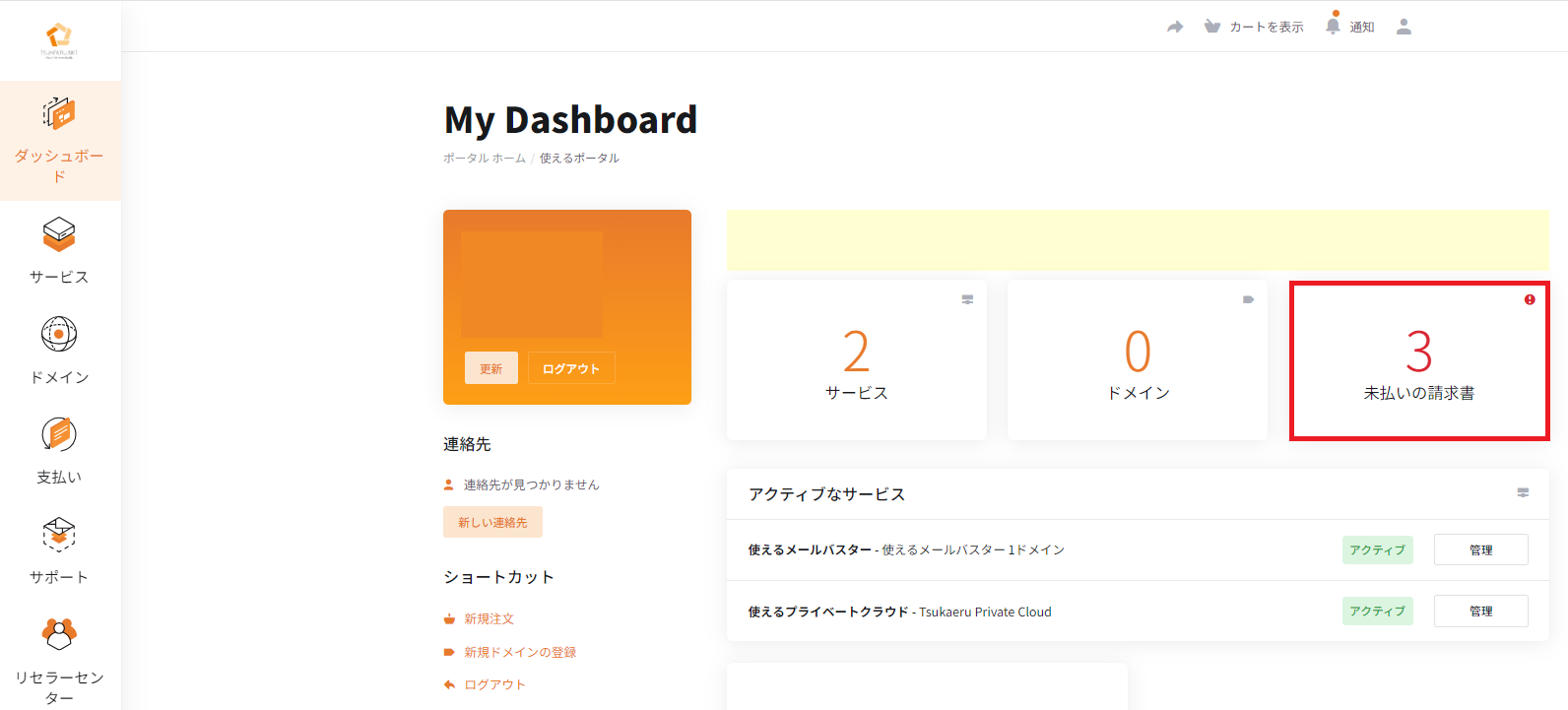This screenshot has height=710, width=1568.
Task: Click 管理 for 使えるプライベートクラウド
Action: click(x=1481, y=611)
